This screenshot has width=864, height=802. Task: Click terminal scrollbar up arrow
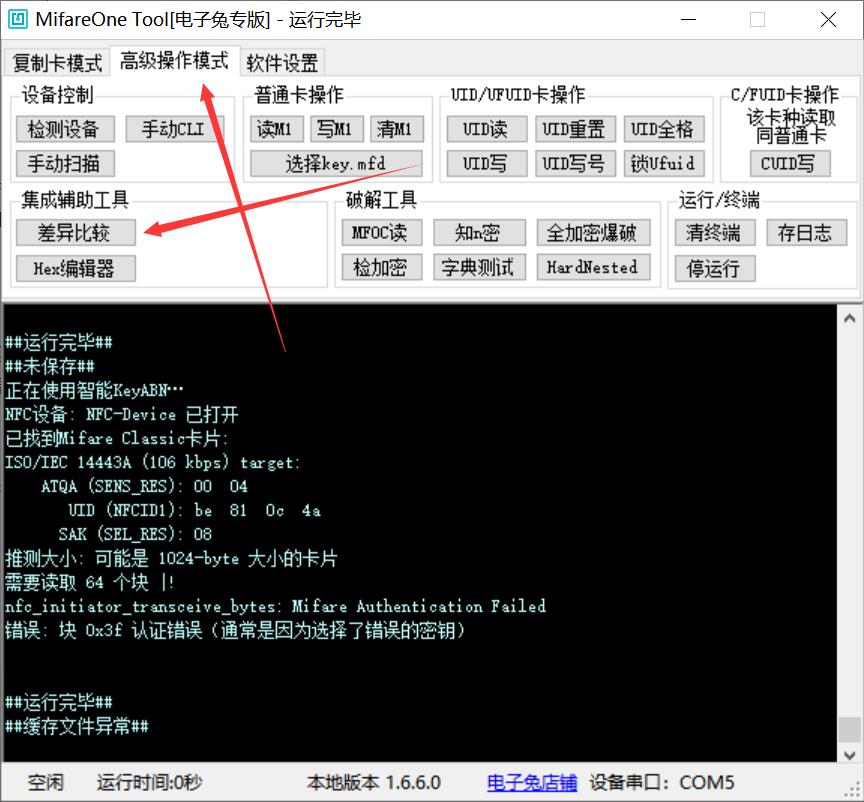coord(849,318)
